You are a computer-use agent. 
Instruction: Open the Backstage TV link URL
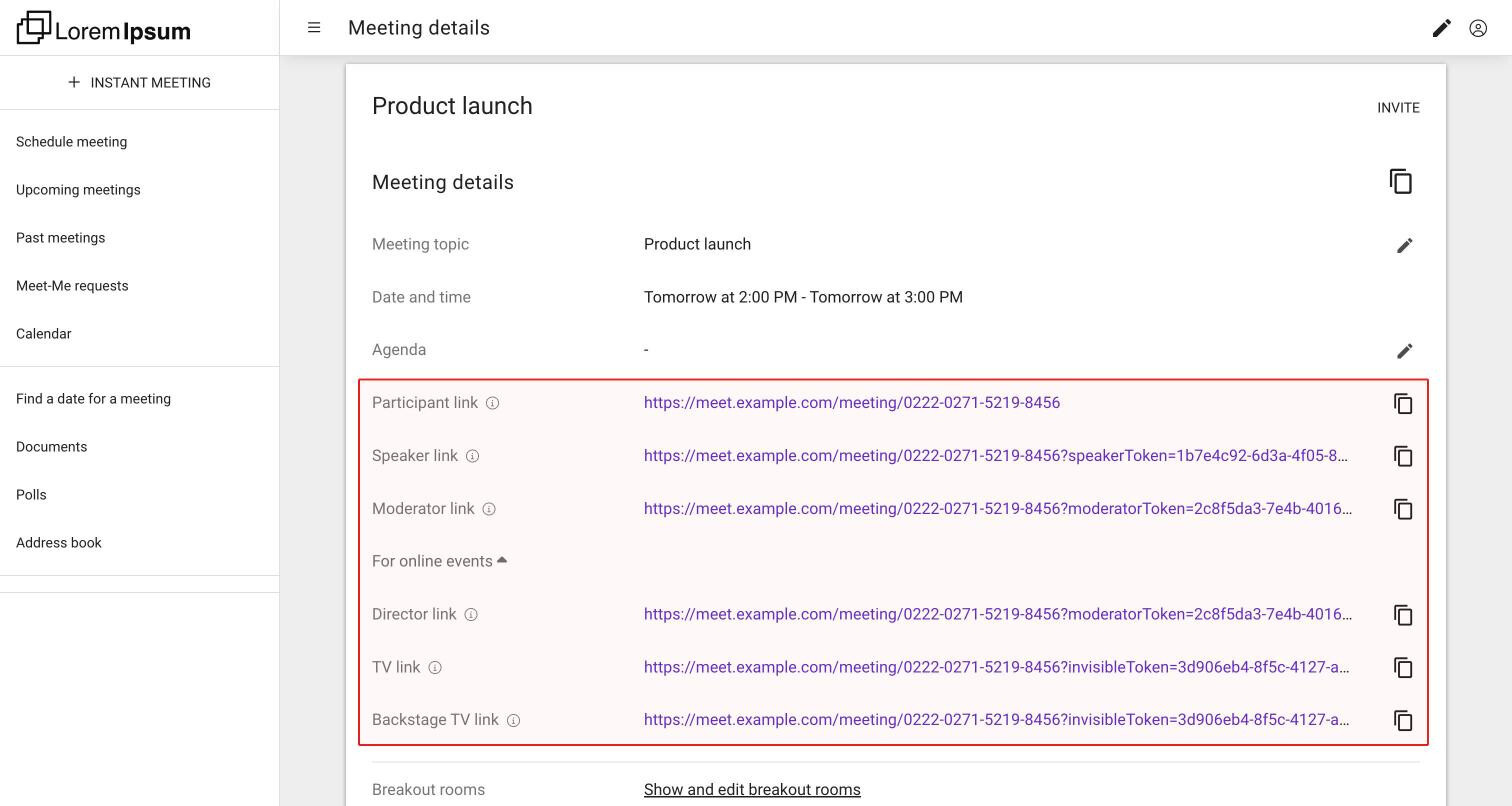pos(997,720)
